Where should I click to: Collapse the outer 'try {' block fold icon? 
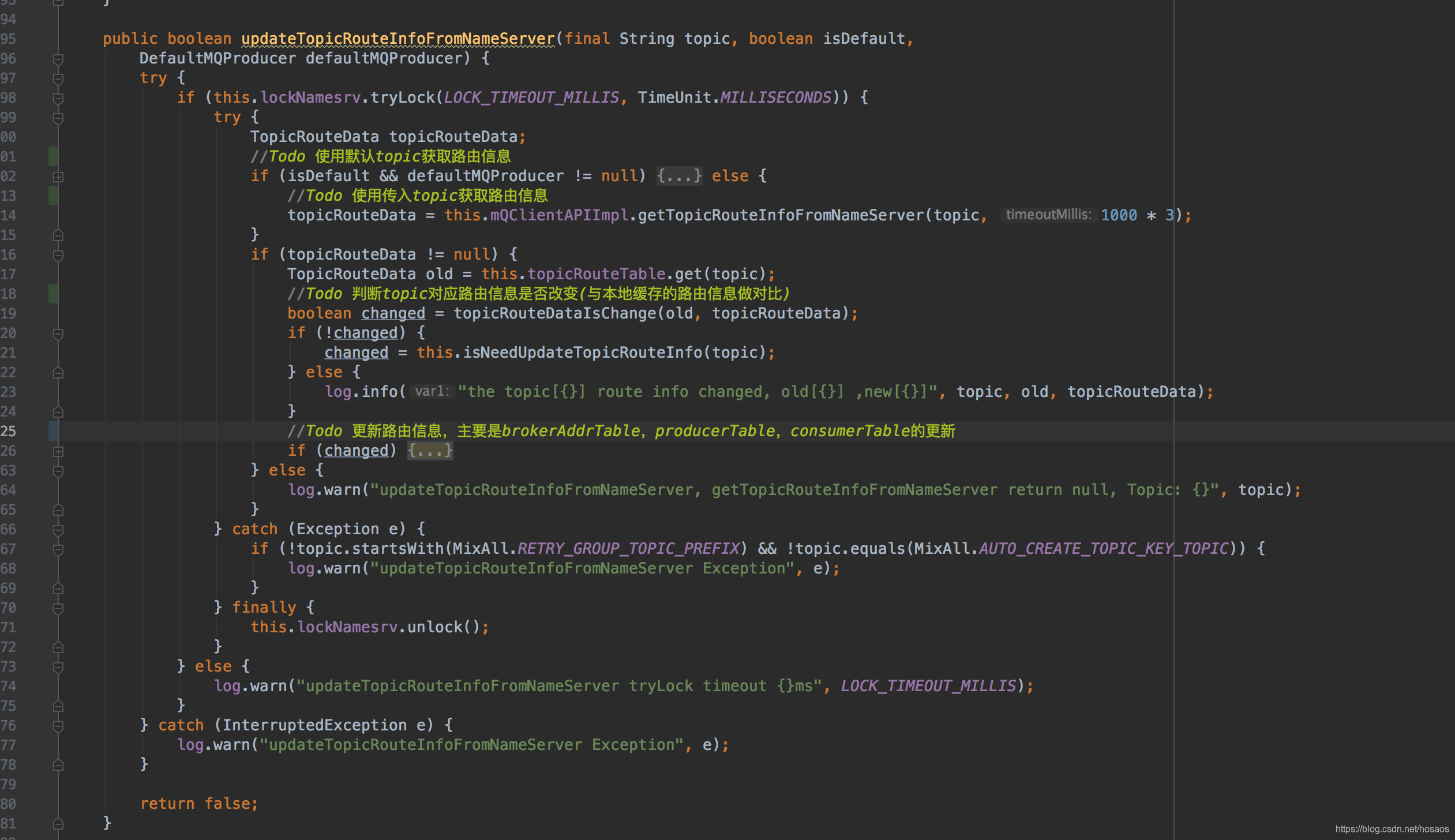point(58,78)
